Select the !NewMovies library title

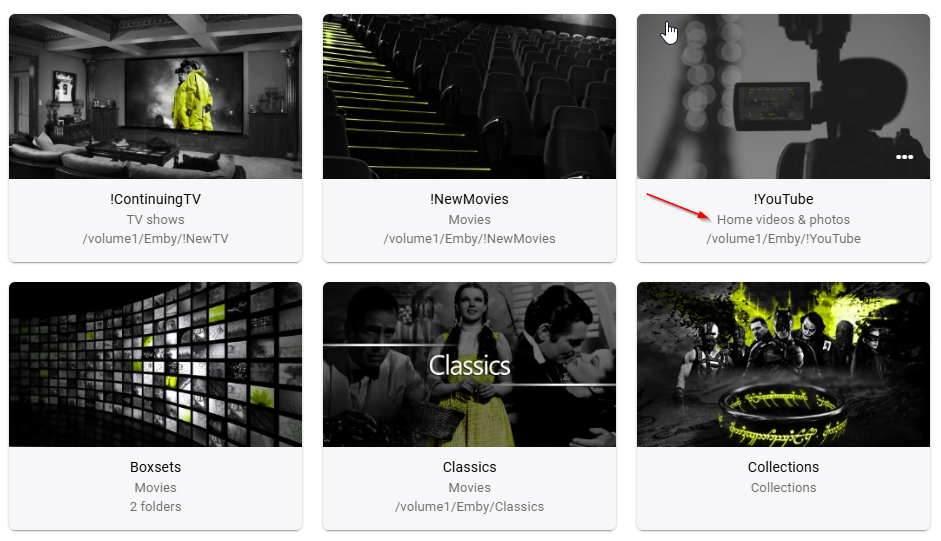469,199
